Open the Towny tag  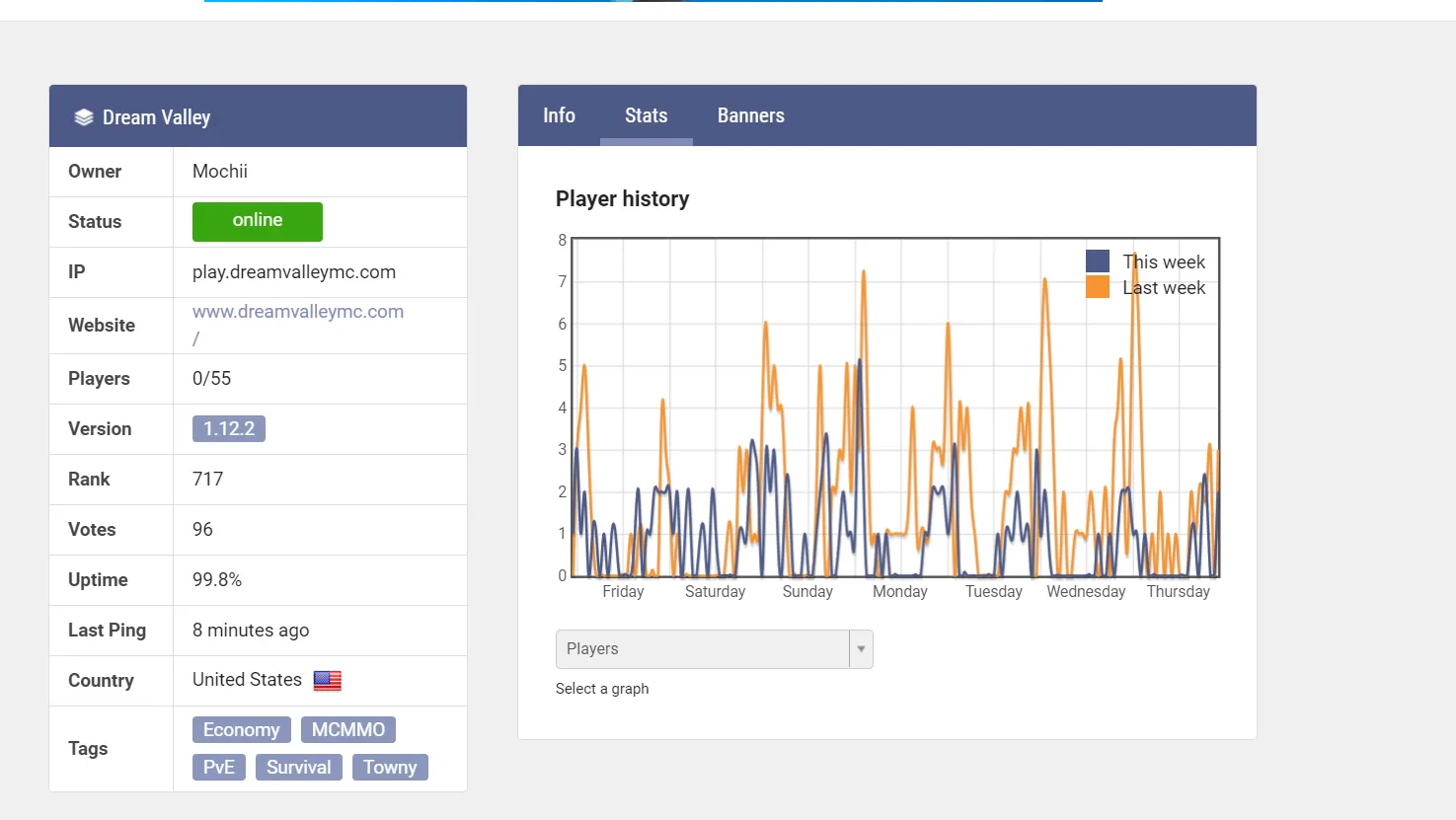pos(390,768)
